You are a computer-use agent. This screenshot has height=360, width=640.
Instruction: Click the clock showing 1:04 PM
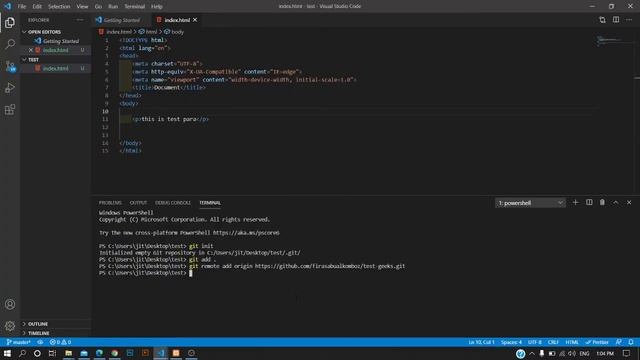pyautogui.click(x=605, y=353)
